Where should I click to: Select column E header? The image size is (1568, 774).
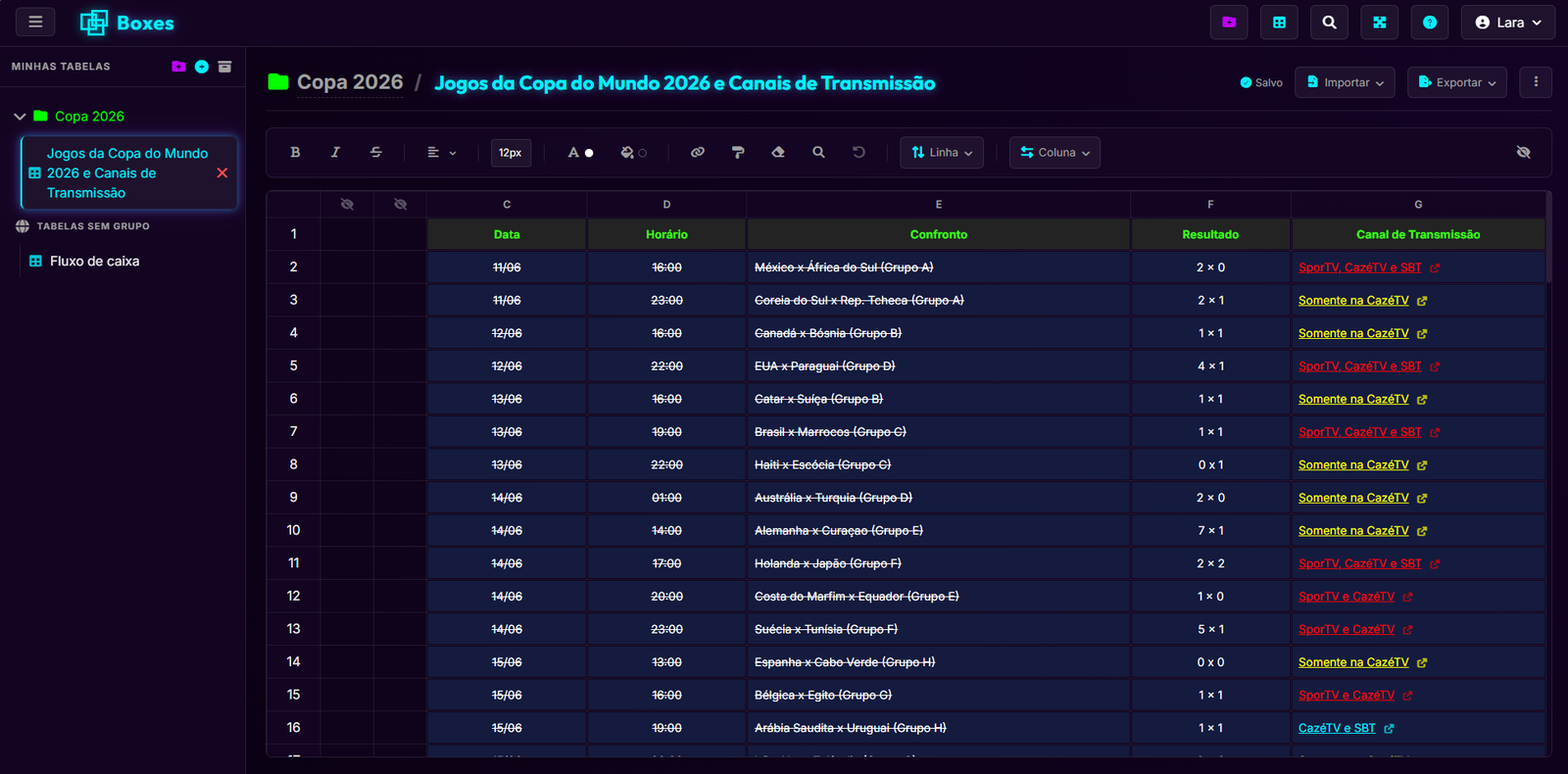[939, 204]
